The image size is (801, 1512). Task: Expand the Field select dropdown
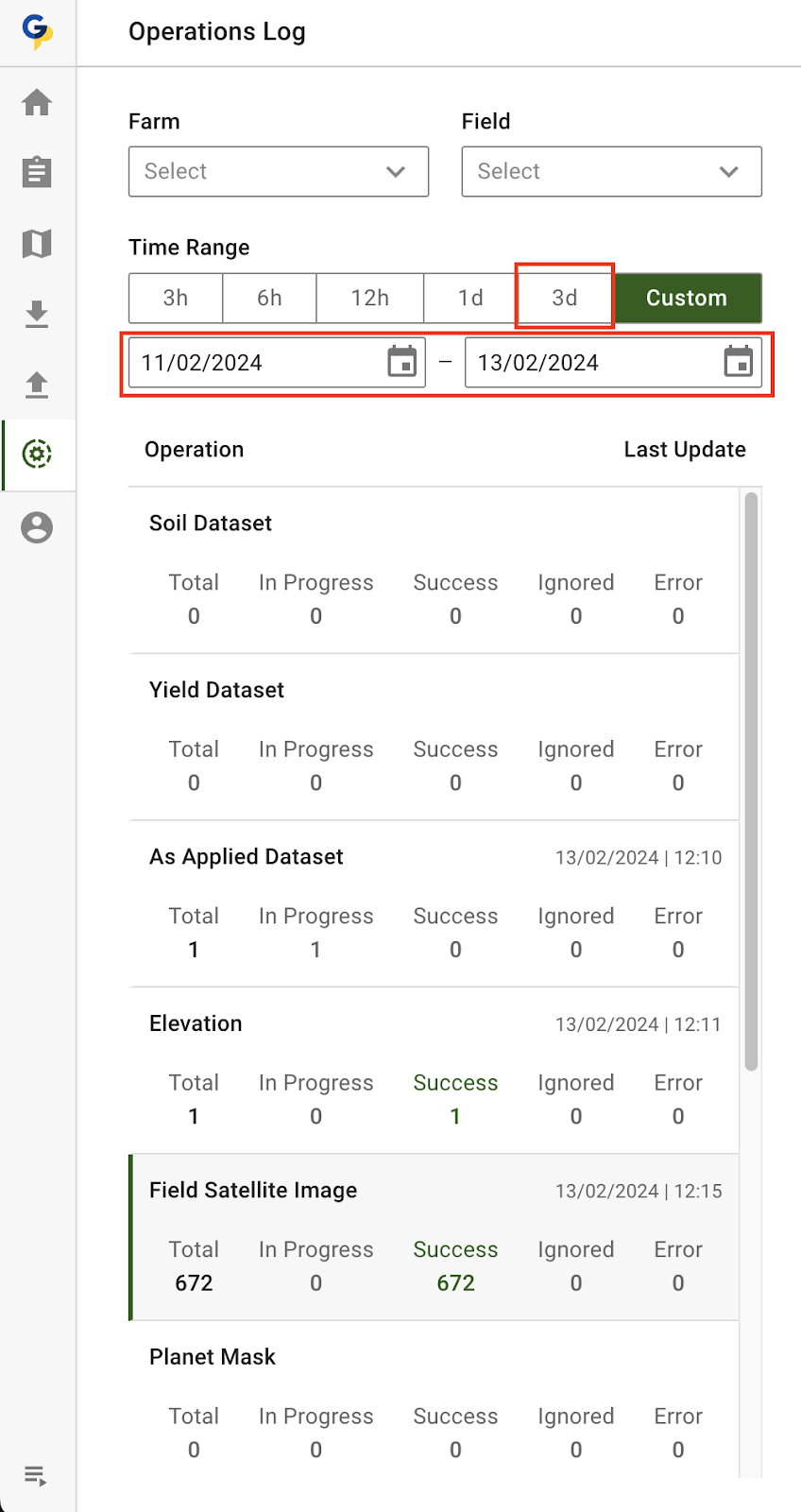pos(611,172)
